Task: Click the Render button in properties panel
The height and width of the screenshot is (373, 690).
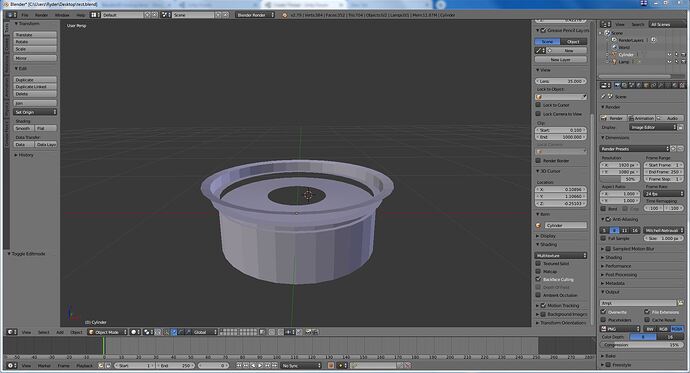Action: click(x=613, y=118)
